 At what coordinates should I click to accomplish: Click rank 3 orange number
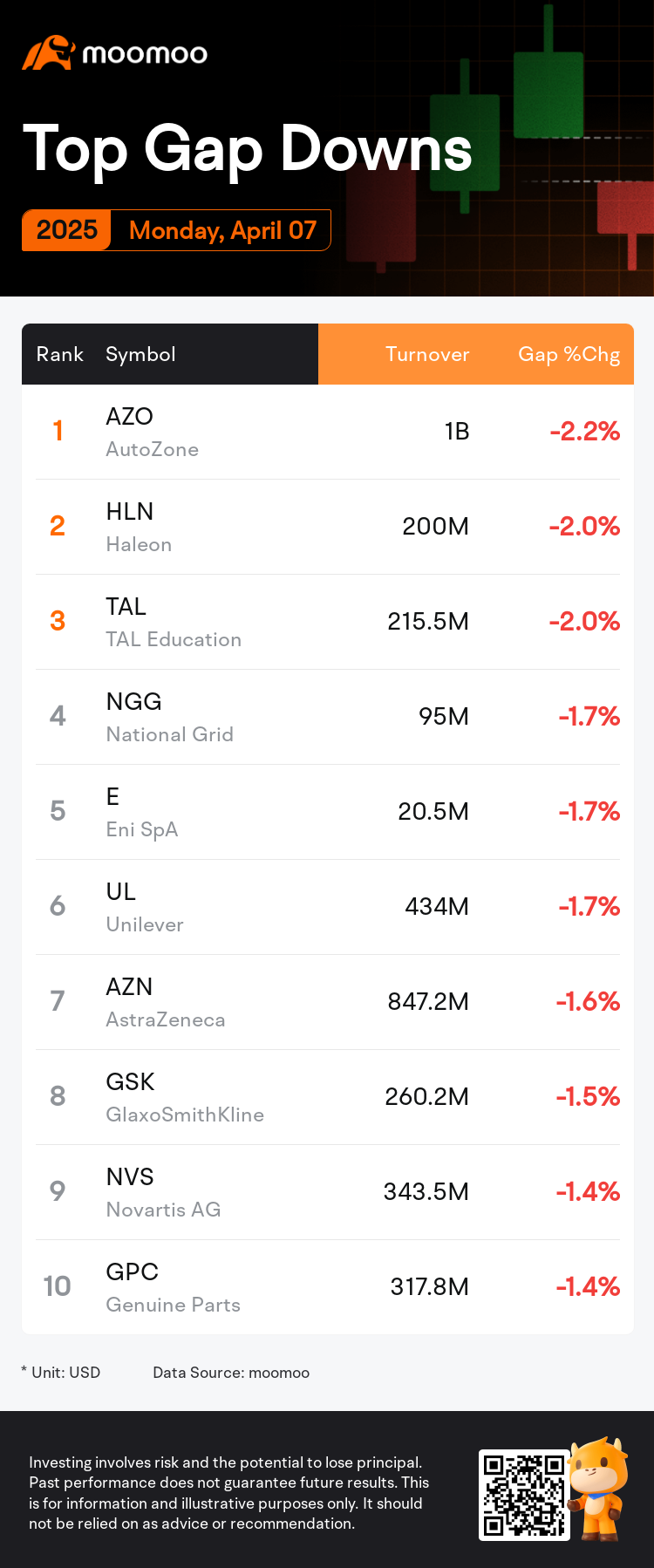point(58,621)
